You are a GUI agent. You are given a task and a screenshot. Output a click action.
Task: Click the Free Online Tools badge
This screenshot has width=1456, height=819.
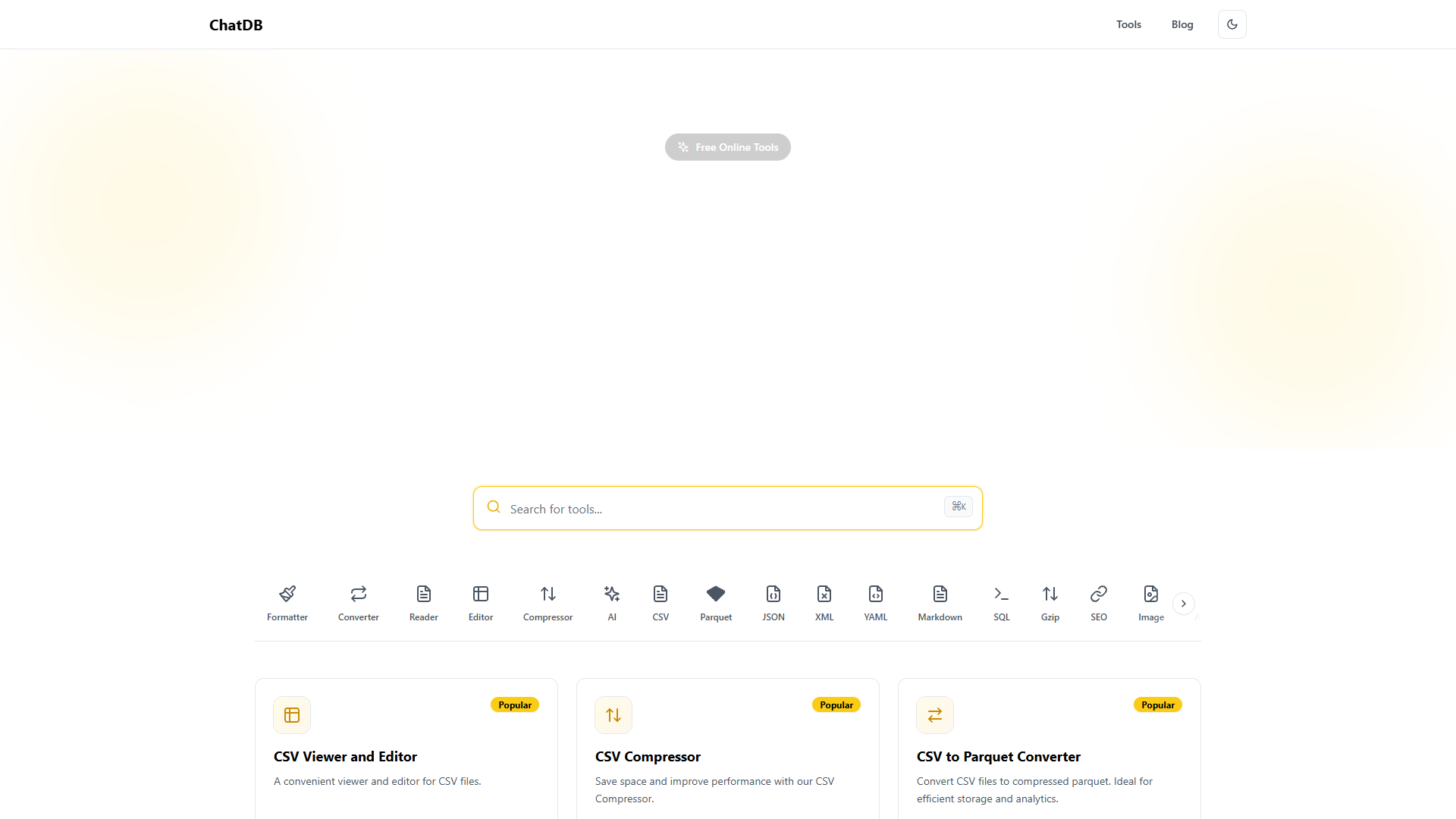coord(728,147)
